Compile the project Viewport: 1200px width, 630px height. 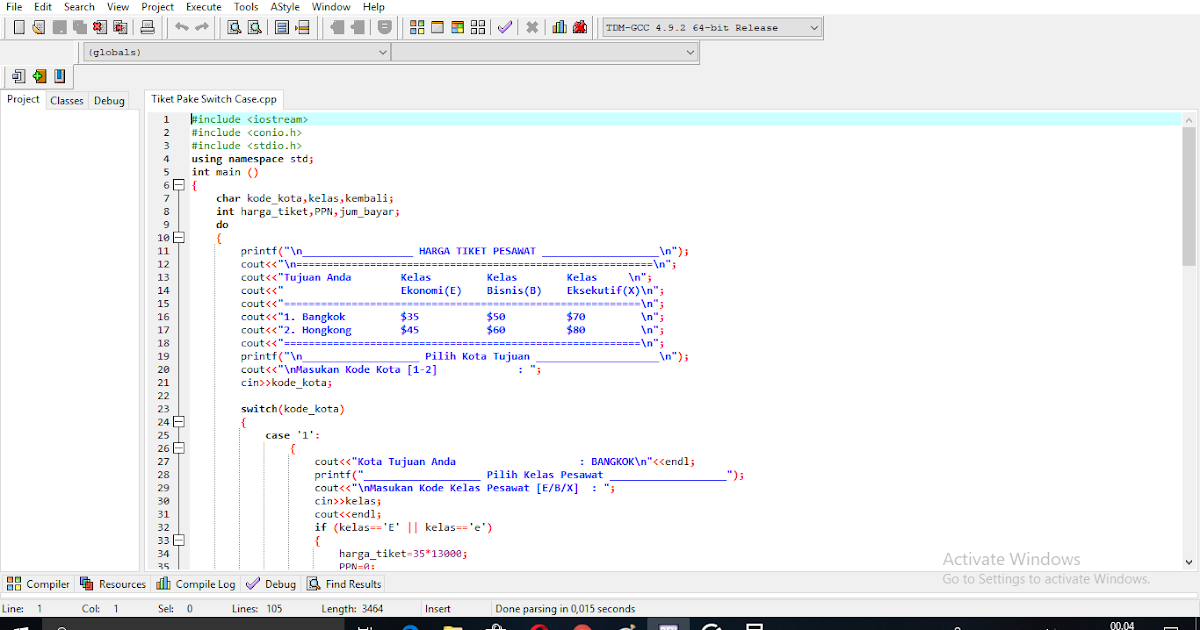point(417,27)
